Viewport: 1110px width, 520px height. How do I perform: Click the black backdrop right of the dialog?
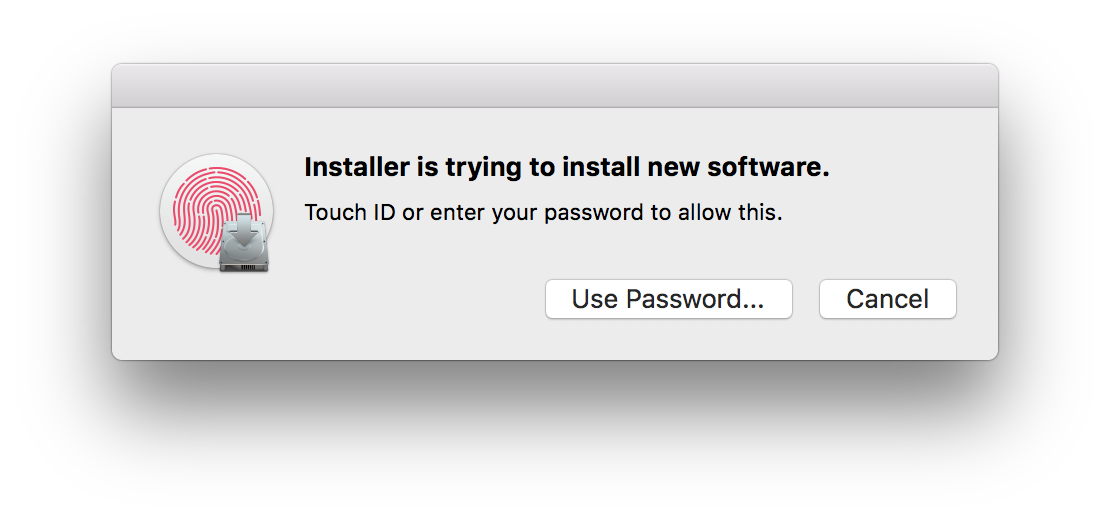[x=1054, y=212]
